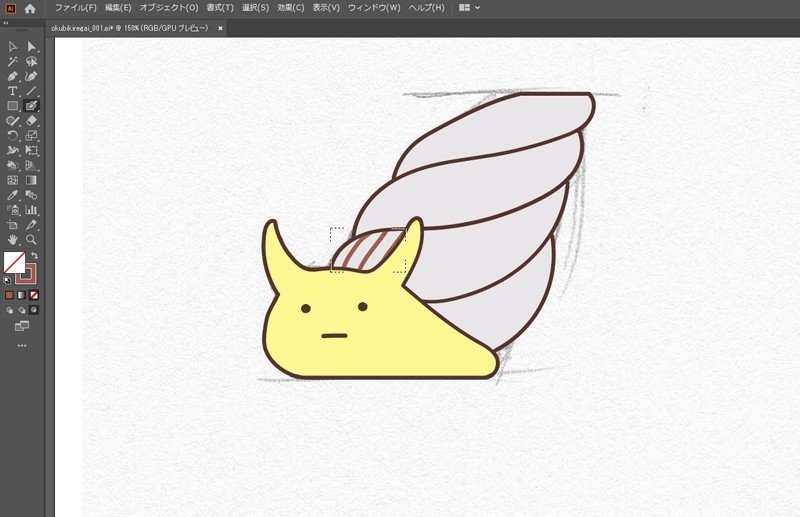Switch to Draw Behind mode
The image size is (800, 517).
point(21,310)
